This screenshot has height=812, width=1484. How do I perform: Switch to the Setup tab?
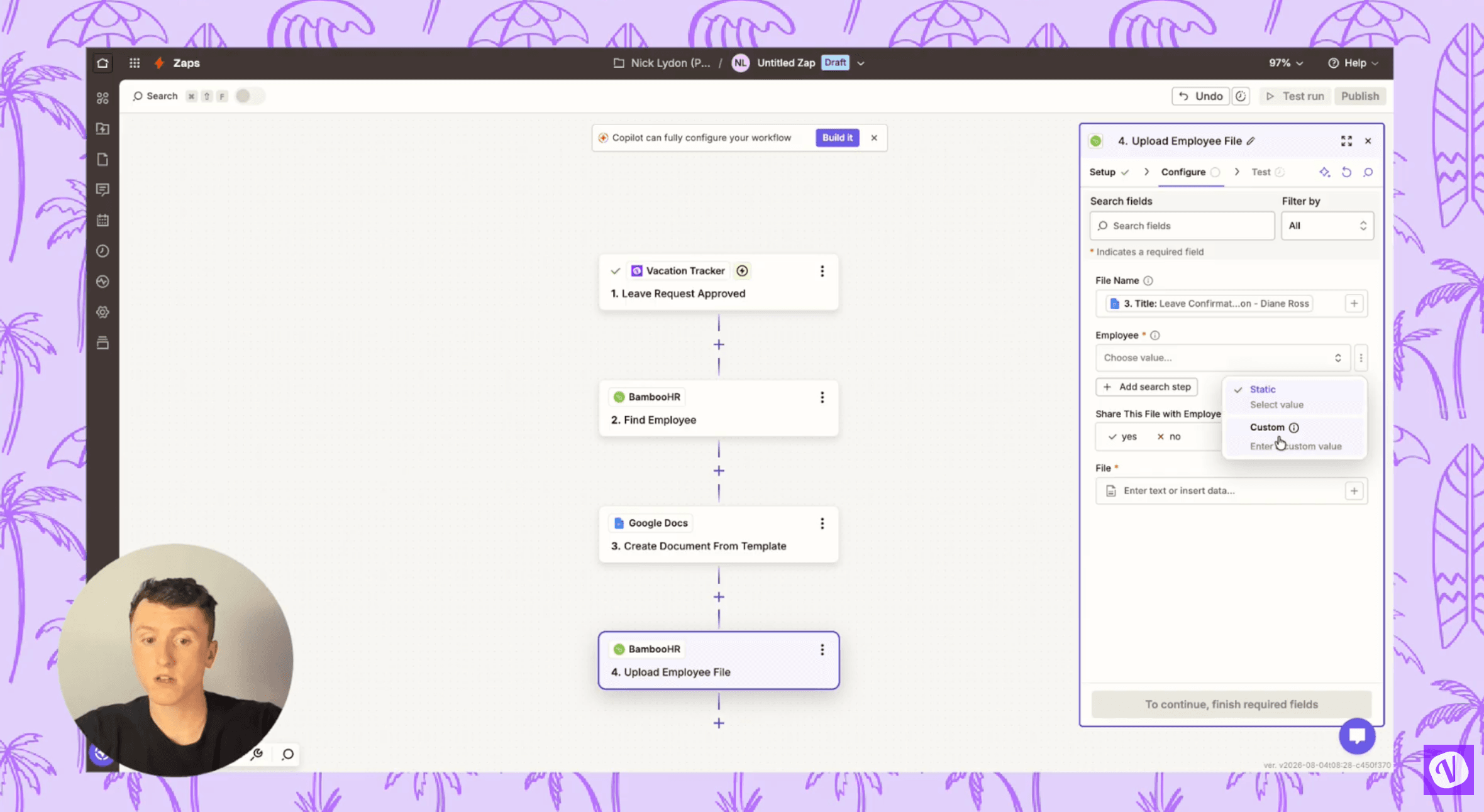[1109, 172]
